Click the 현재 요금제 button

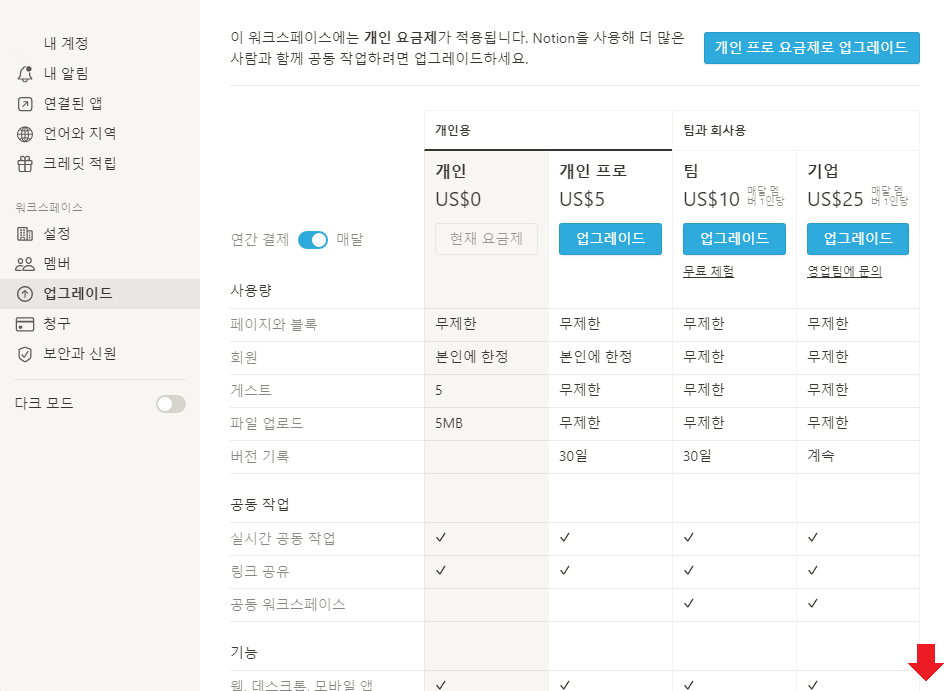pyautogui.click(x=487, y=239)
